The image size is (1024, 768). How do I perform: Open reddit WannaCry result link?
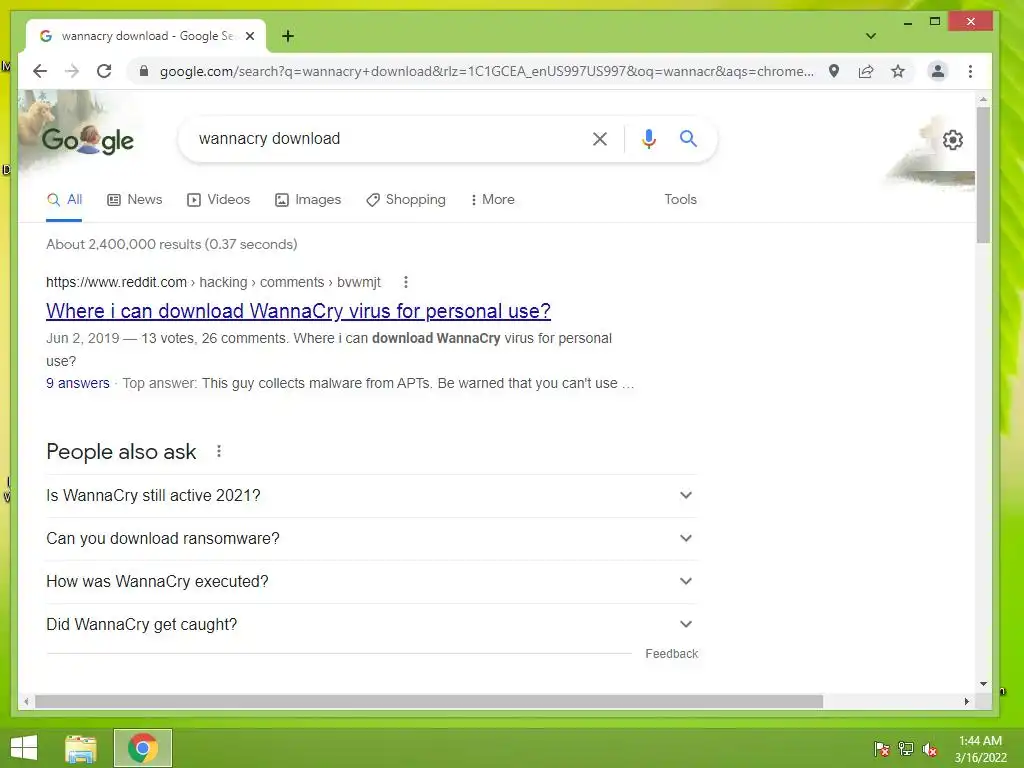pos(298,311)
